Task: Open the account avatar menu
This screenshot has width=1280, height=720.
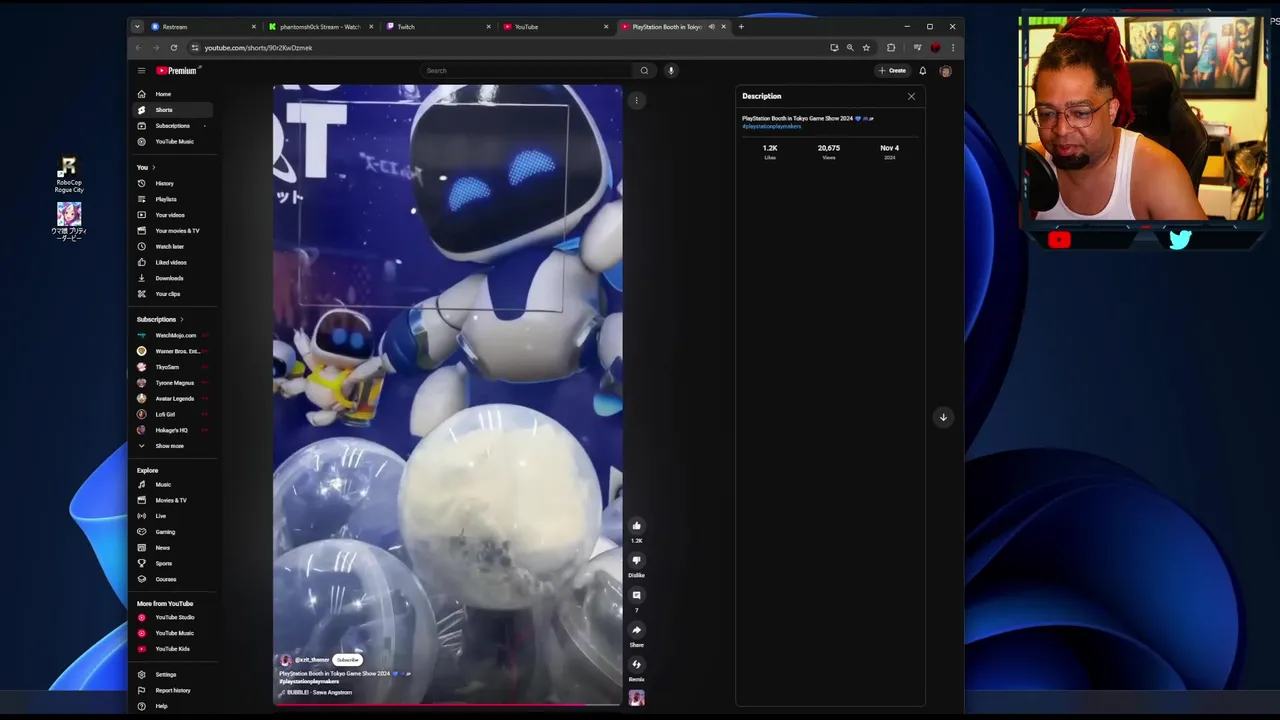Action: (945, 71)
